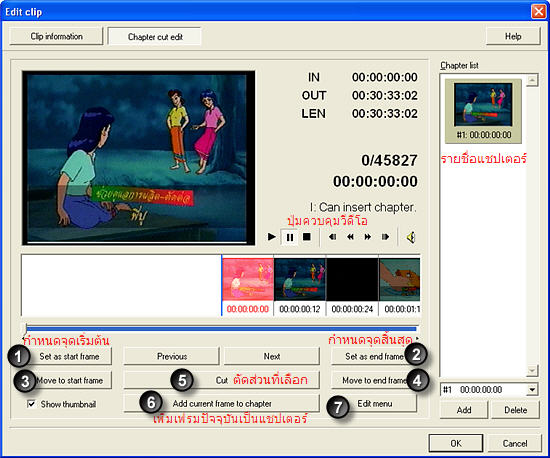This screenshot has width=550, height=458.
Task: Click Set as start frame button
Action: click(69, 356)
